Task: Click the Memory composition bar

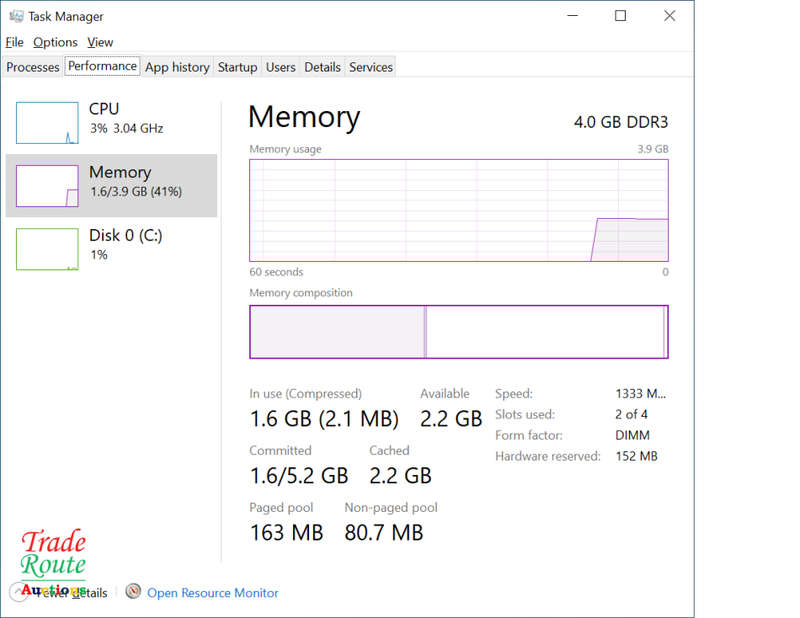Action: [x=459, y=332]
